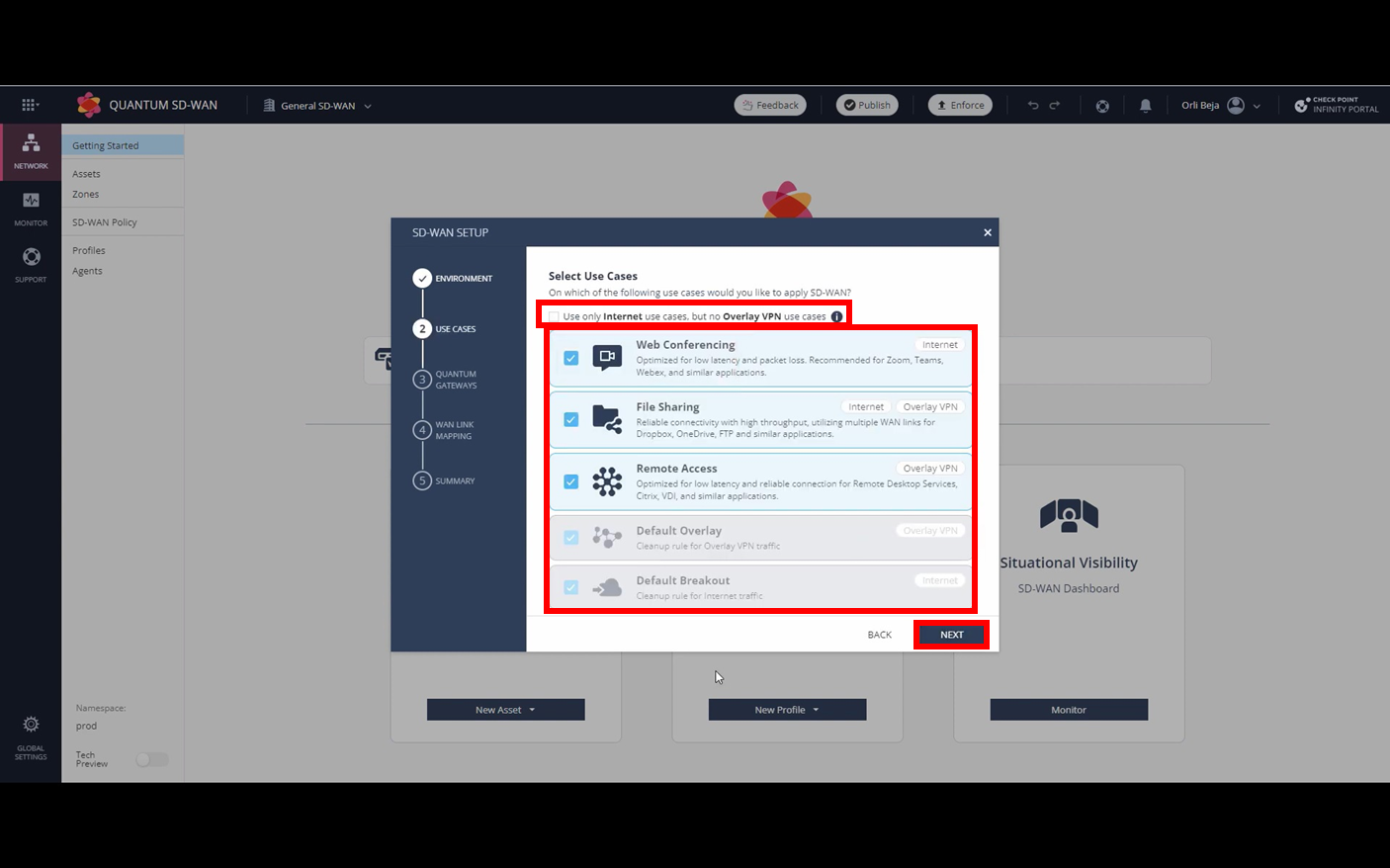Click the Overlay VPN tag on Remote Access
Viewport: 1390px width, 868px height.
(930, 469)
